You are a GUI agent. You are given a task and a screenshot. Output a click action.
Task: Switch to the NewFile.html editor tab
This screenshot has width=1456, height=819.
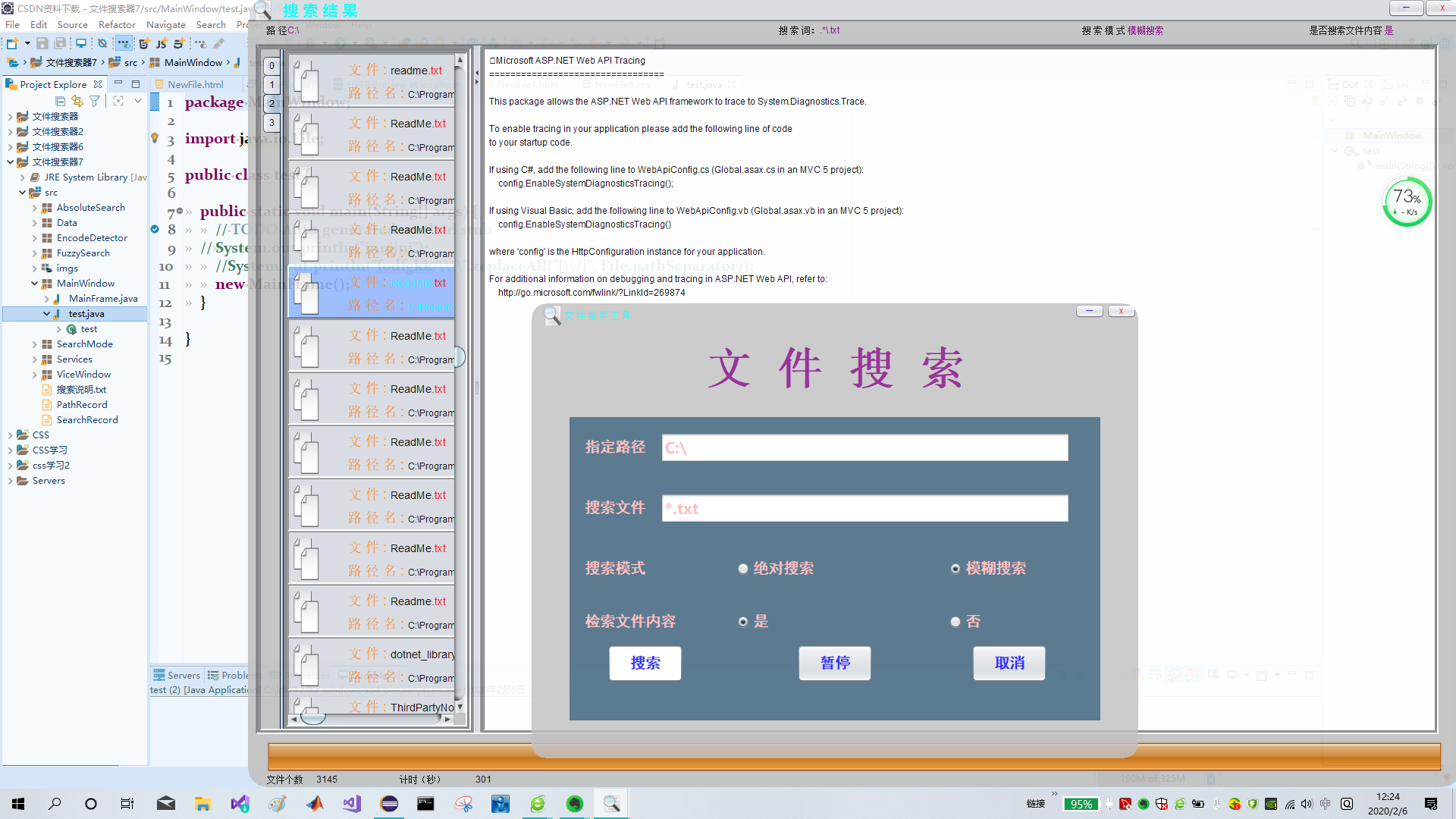coord(196,84)
